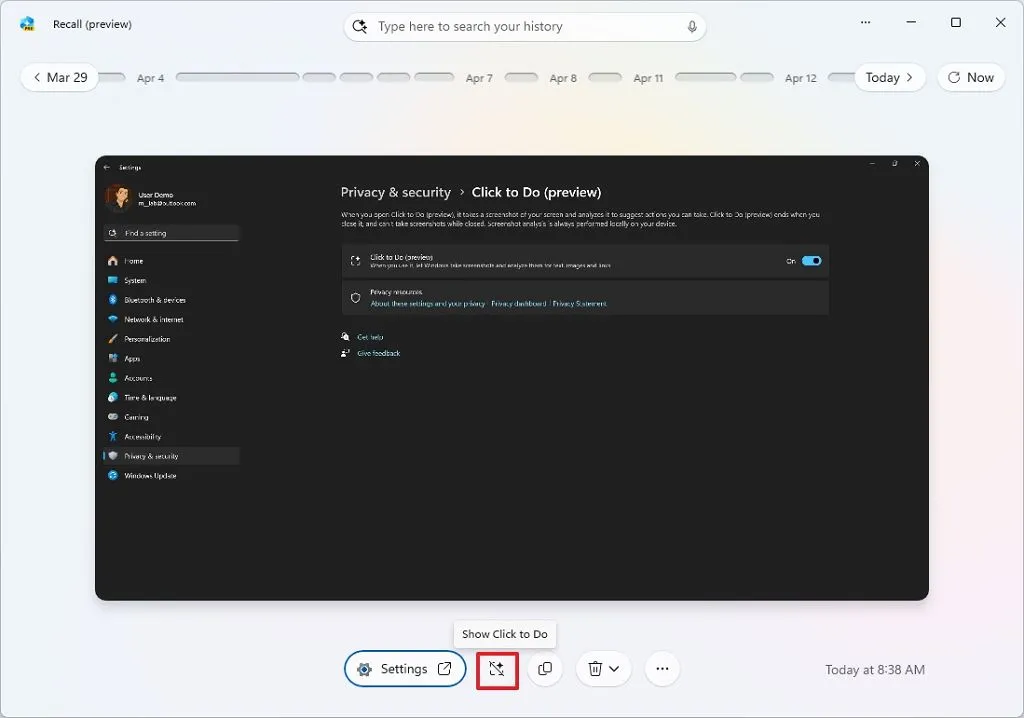Click the trash delete icon

point(595,669)
